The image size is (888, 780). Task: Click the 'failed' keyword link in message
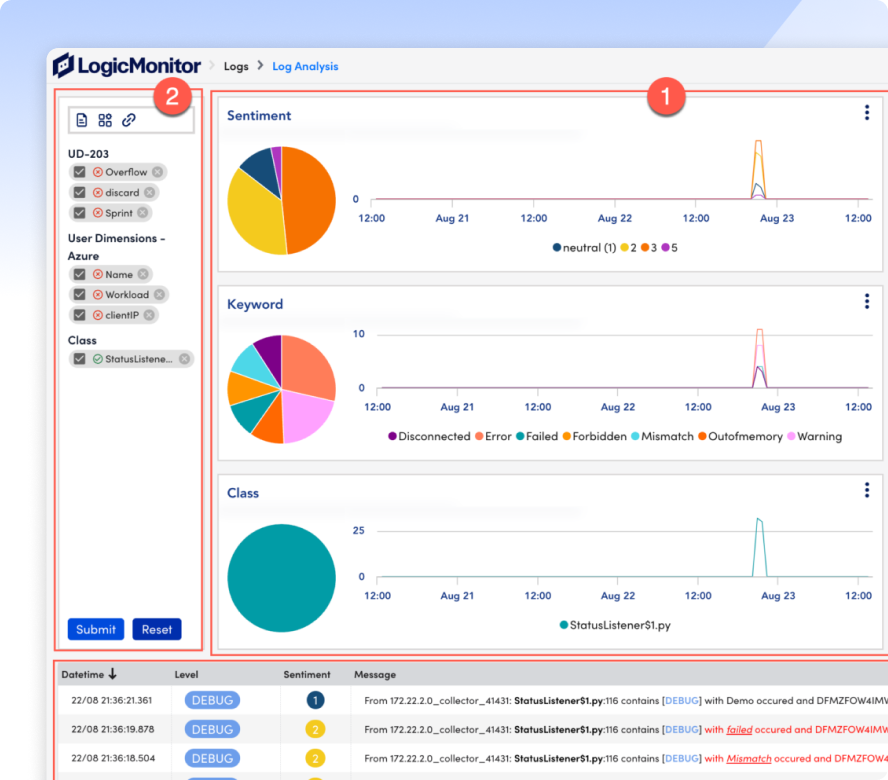(x=739, y=730)
